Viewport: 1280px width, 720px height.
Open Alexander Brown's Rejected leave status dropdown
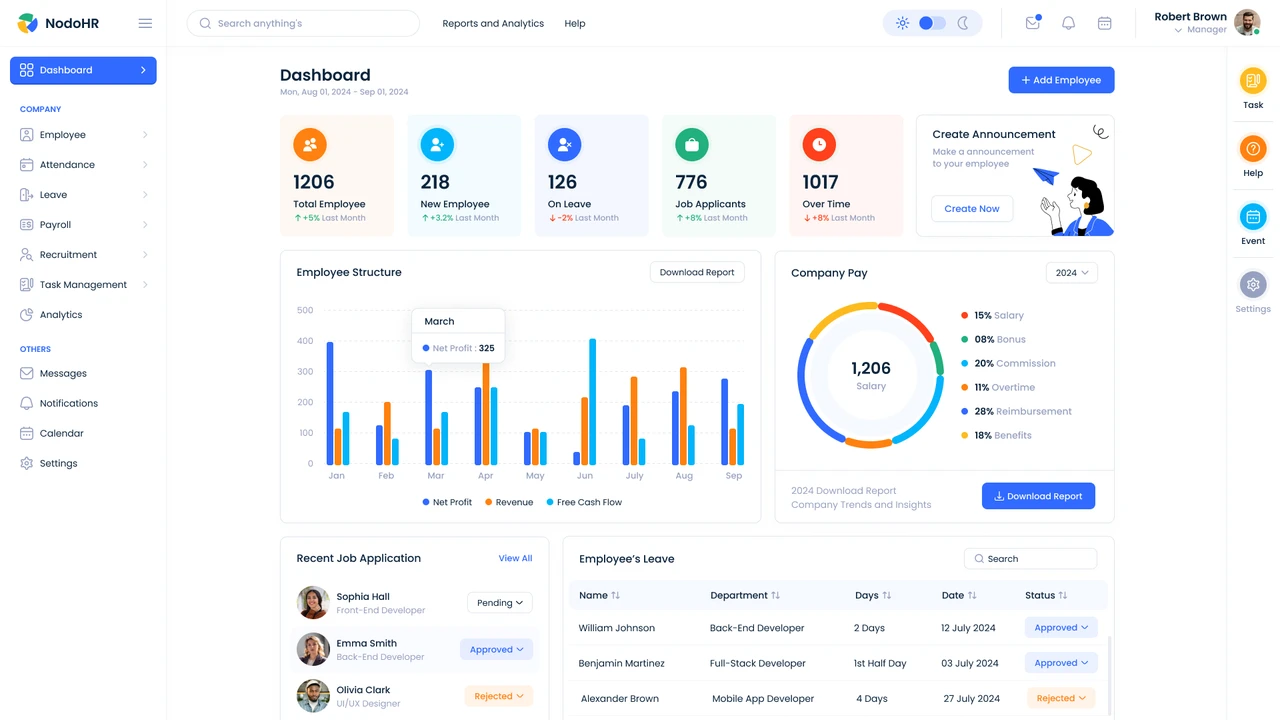pyautogui.click(x=1061, y=698)
